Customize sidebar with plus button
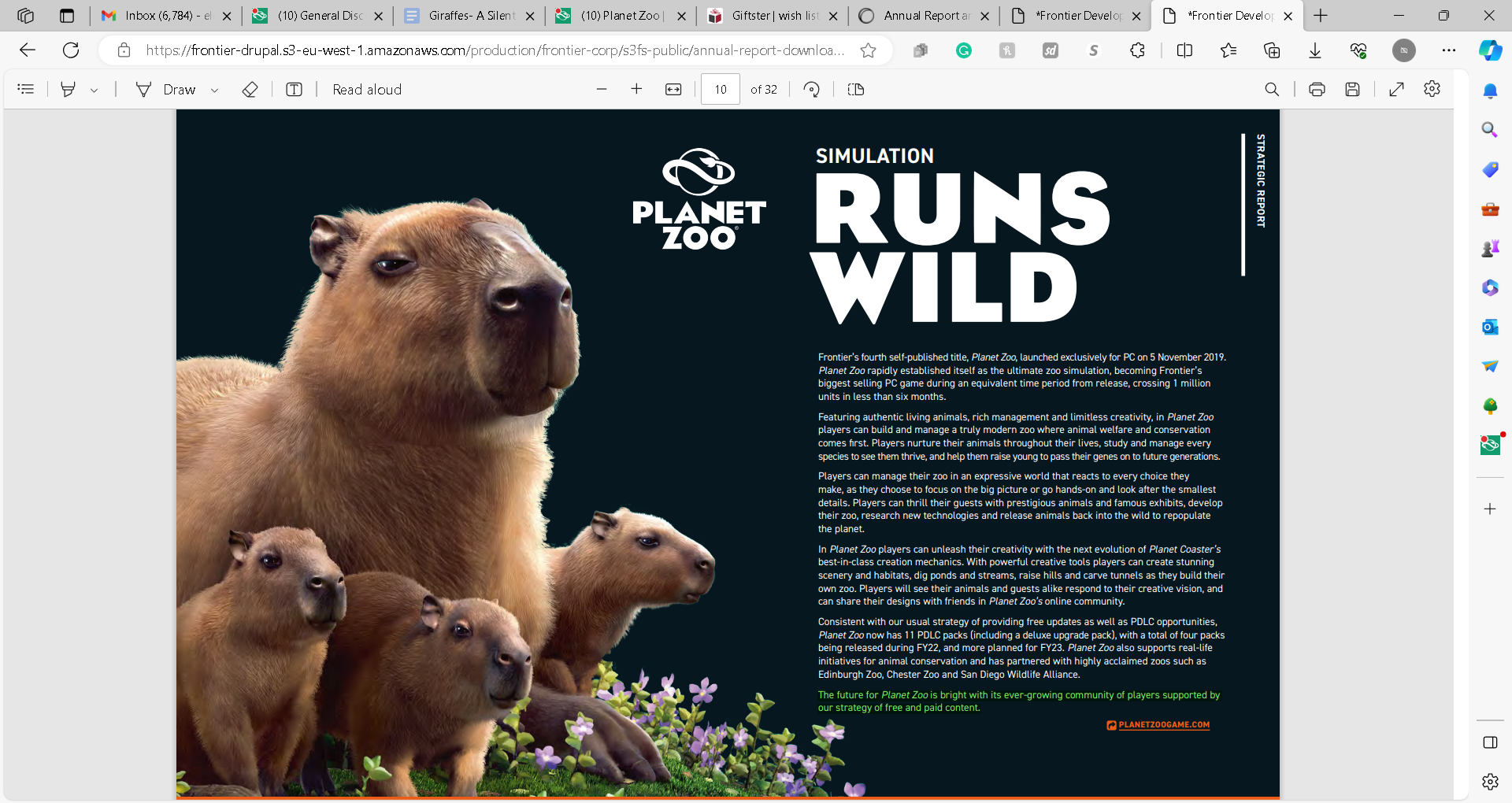 [1490, 509]
